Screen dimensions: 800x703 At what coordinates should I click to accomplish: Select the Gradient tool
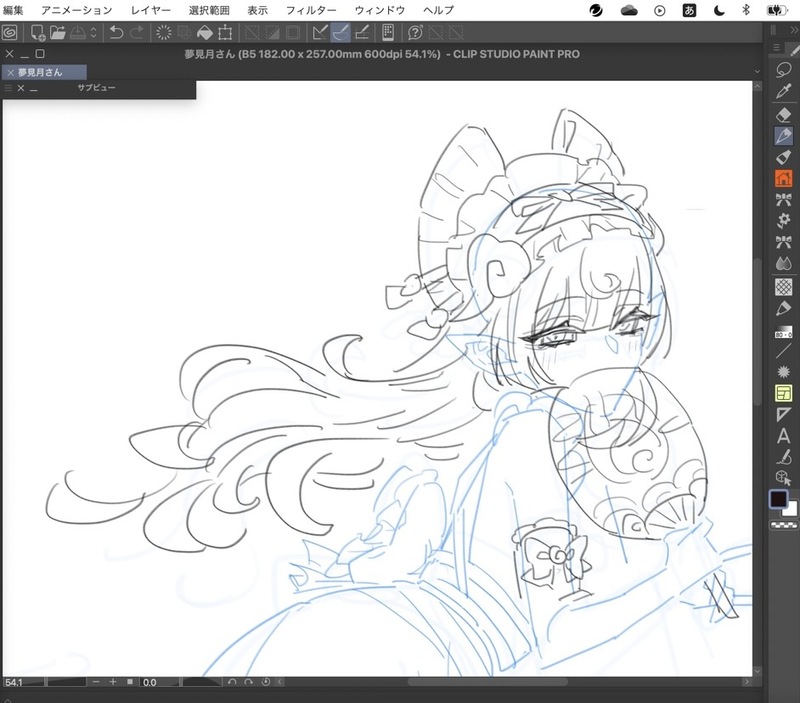[783, 332]
